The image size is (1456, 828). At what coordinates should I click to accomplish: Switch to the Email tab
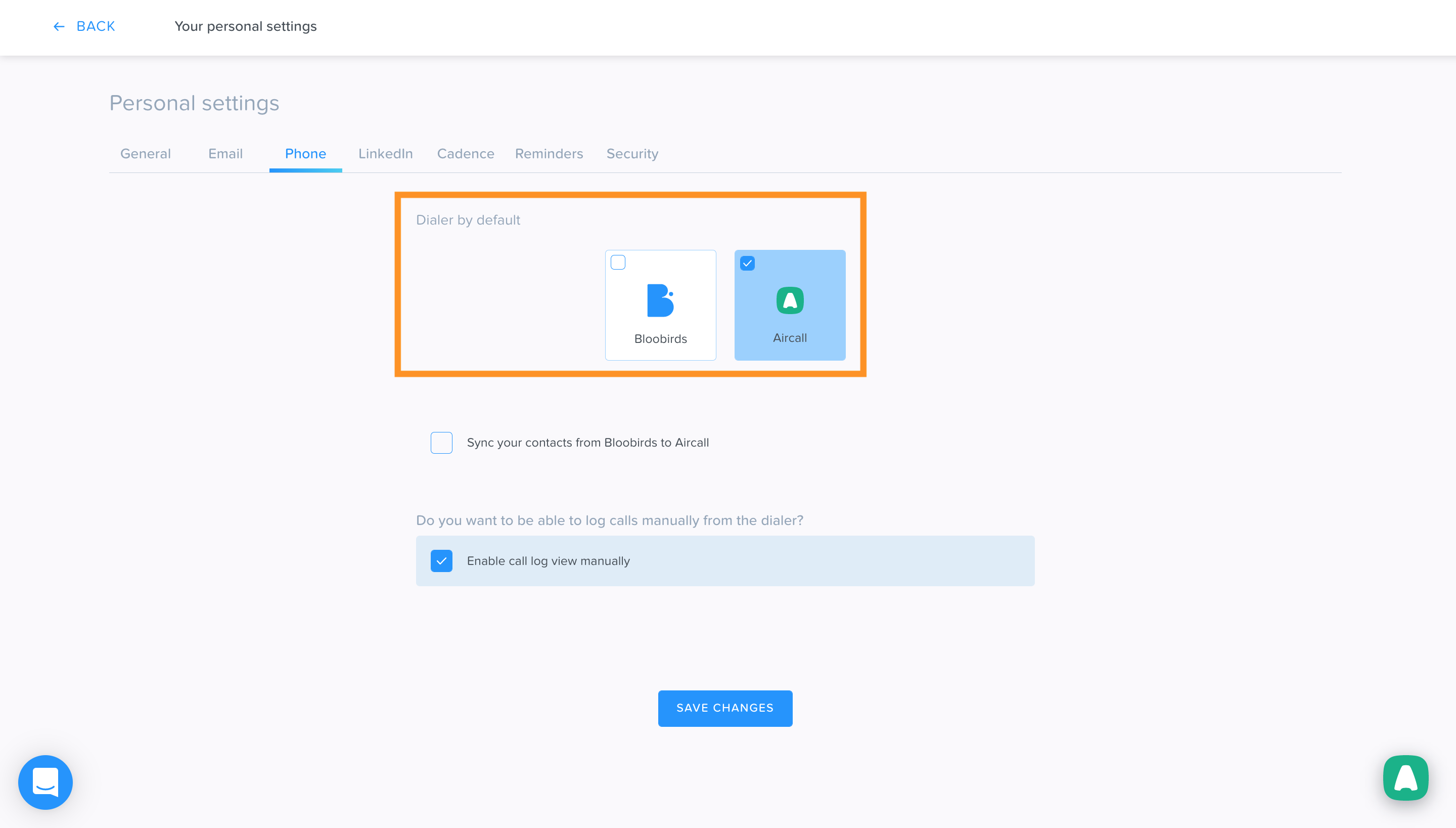pyautogui.click(x=225, y=154)
